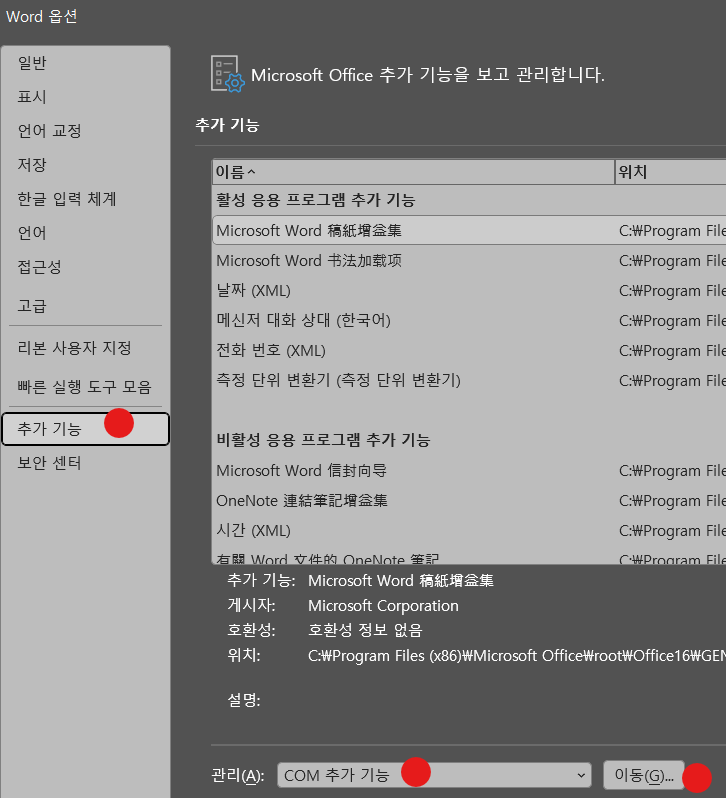
Task: Click the 위치 path starting C:₩Program Files (x86)
Action: (517, 656)
